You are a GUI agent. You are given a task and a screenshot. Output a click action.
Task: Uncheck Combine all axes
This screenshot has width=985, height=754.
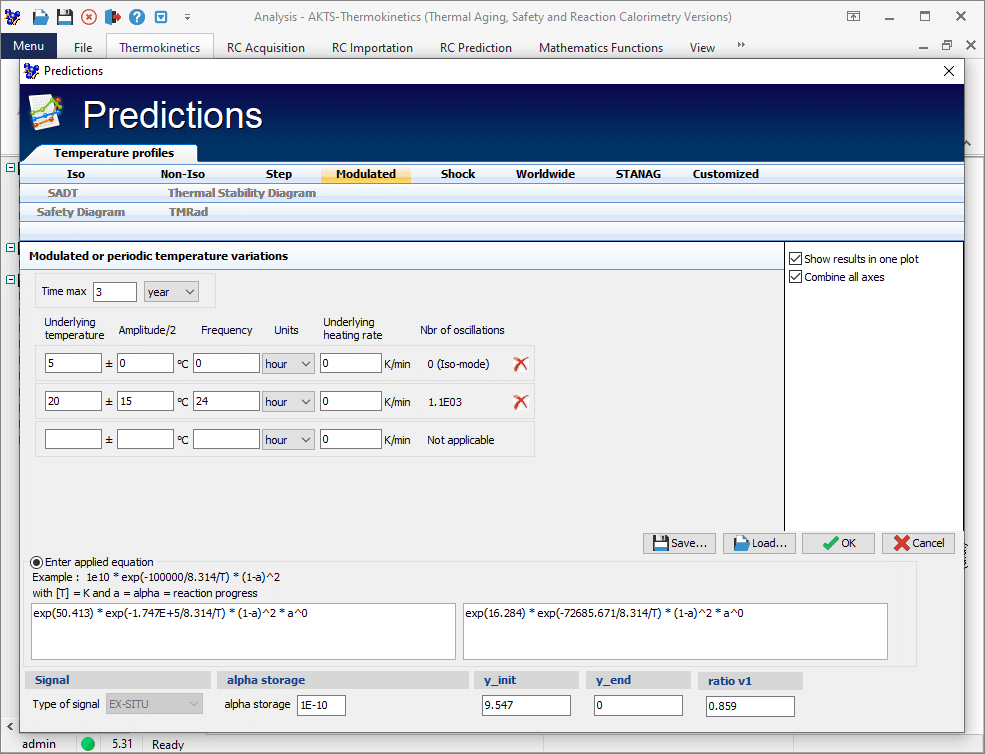tap(795, 277)
